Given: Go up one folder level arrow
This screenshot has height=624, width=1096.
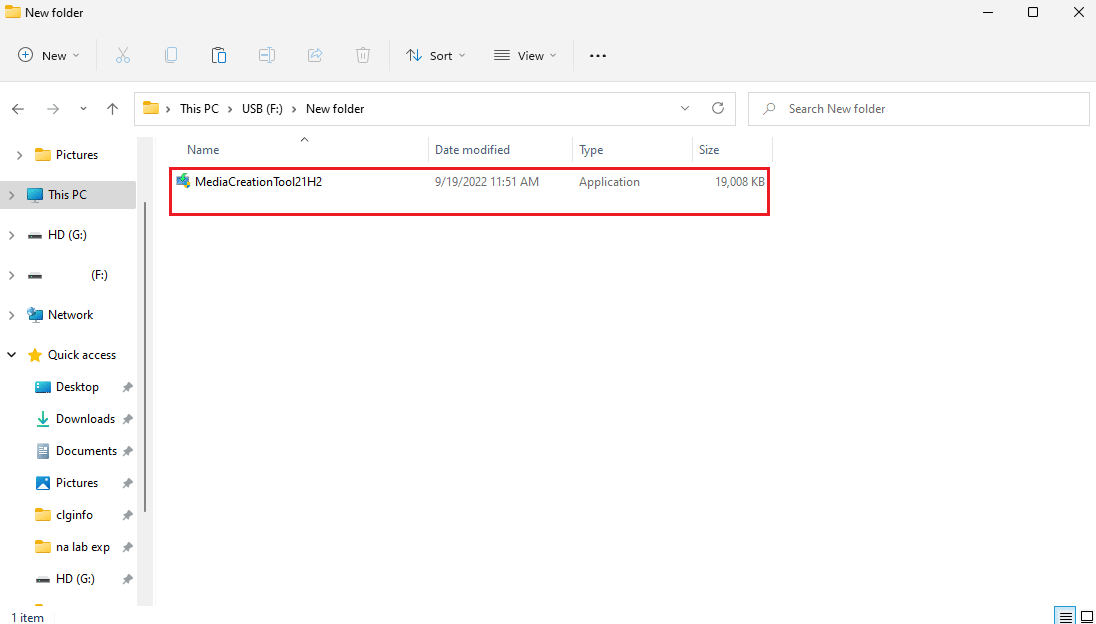Looking at the screenshot, I should pyautogui.click(x=113, y=109).
